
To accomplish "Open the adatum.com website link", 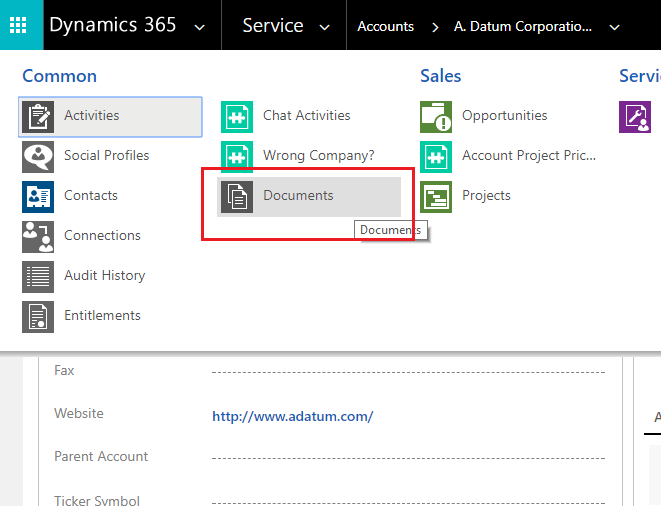I will [292, 416].
